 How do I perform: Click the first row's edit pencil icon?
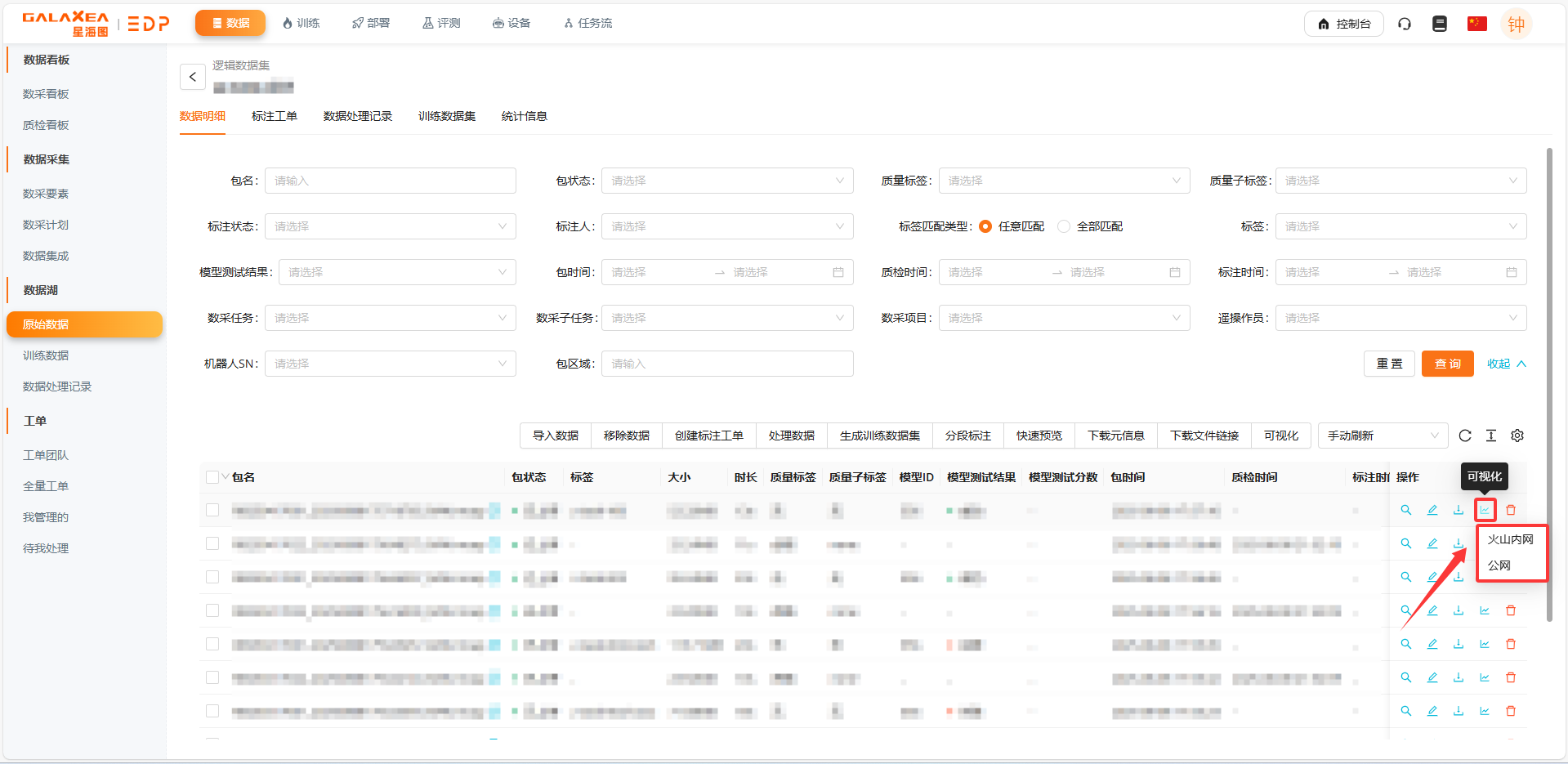point(1432,510)
